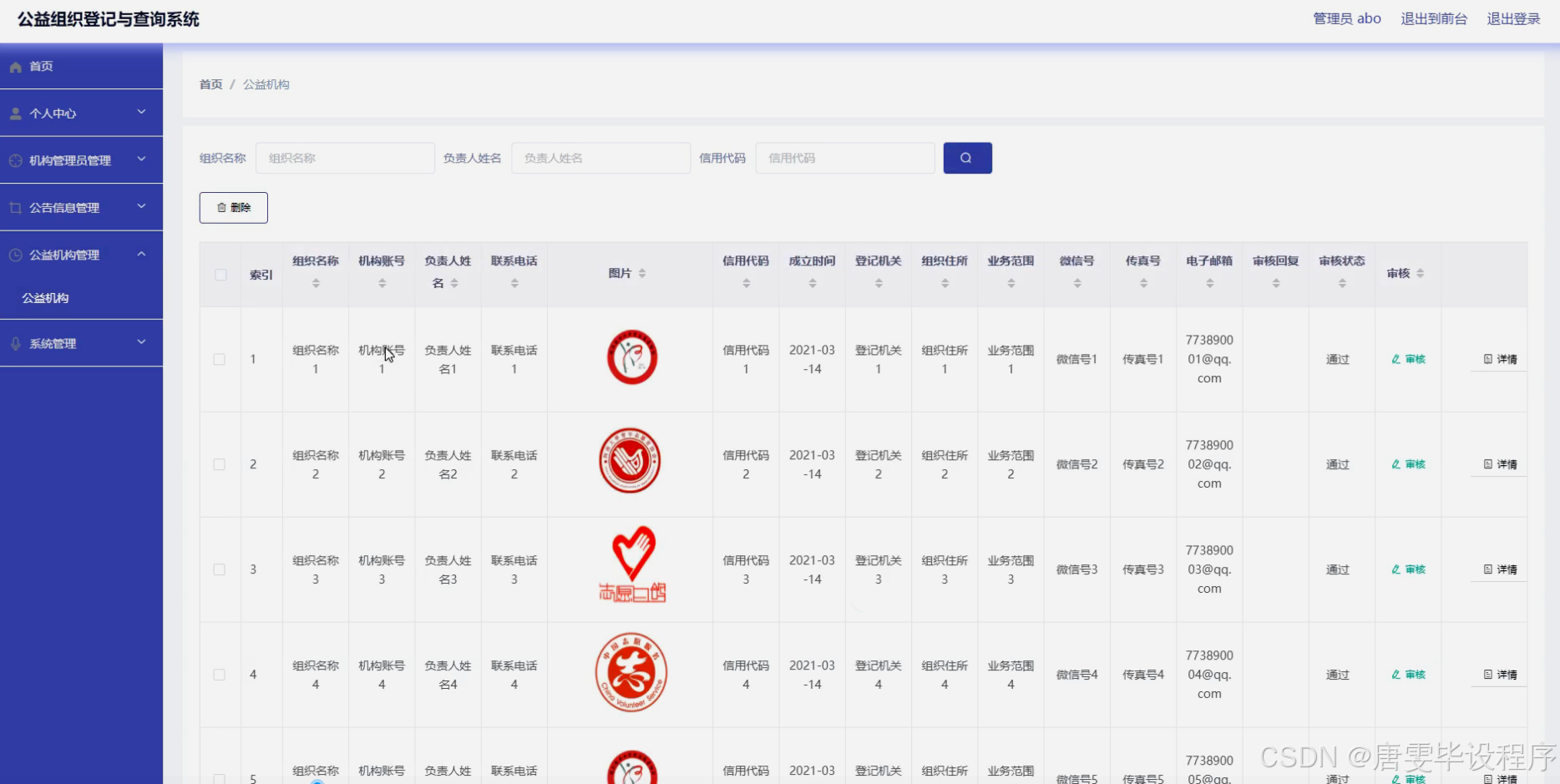Click 退出登录 in the top bar
Image resolution: width=1560 pixels, height=784 pixels.
[x=1513, y=18]
